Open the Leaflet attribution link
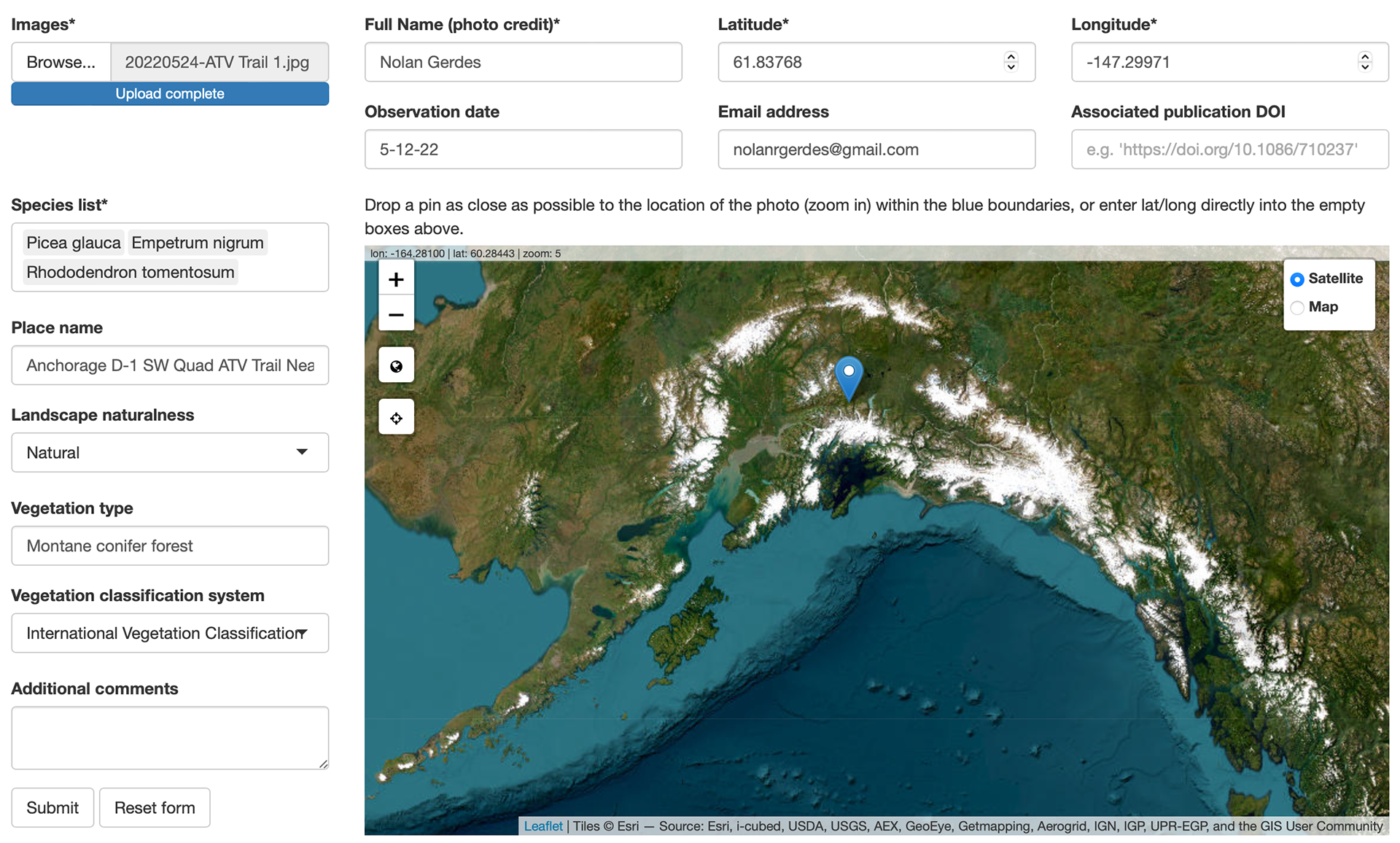 (542, 826)
